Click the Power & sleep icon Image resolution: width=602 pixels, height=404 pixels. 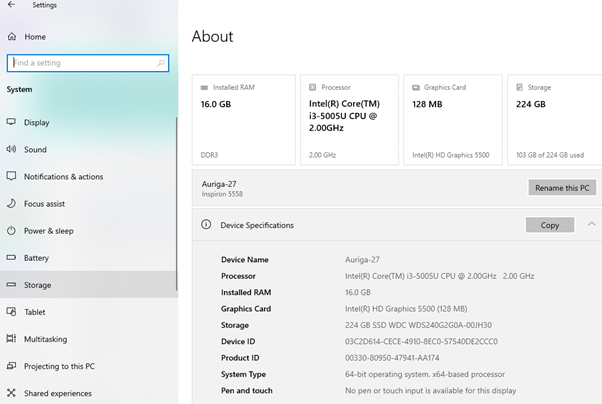pos(11,230)
